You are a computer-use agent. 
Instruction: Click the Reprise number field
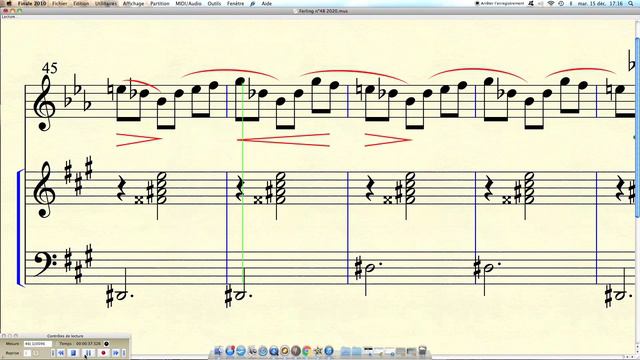coord(27,353)
